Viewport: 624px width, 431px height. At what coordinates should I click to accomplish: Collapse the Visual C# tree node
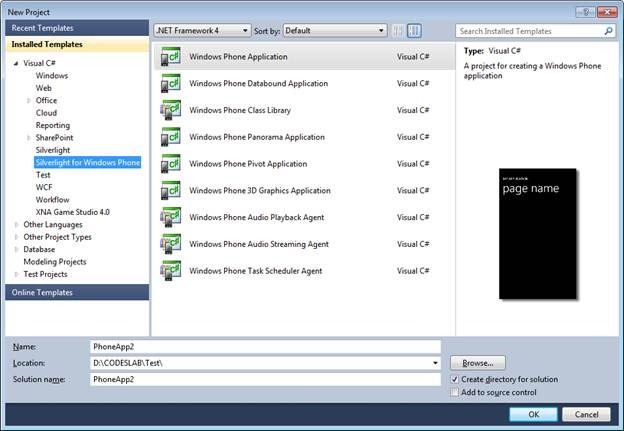tap(16, 63)
